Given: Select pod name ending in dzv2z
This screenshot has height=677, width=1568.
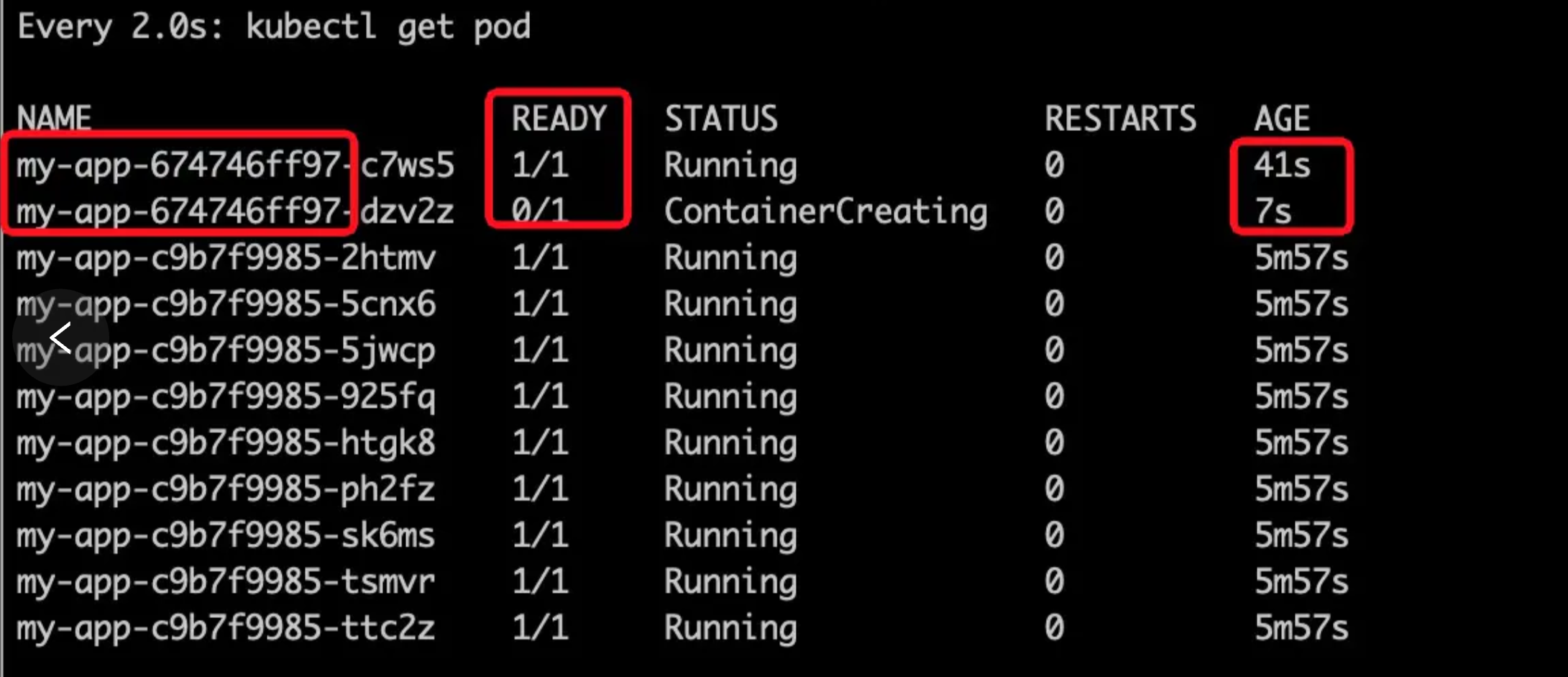Looking at the screenshot, I should (235, 212).
